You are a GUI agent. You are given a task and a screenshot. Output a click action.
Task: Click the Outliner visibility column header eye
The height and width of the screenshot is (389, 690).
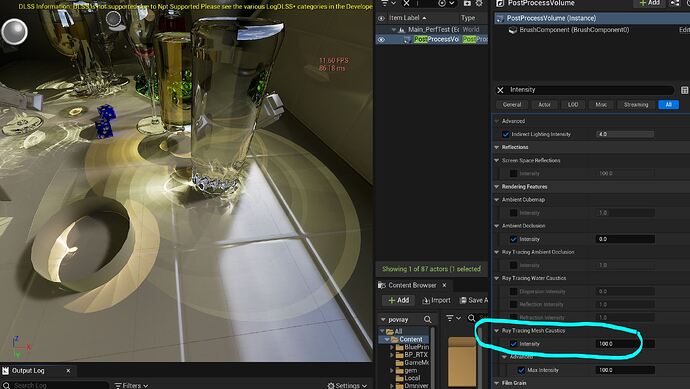pyautogui.click(x=381, y=18)
